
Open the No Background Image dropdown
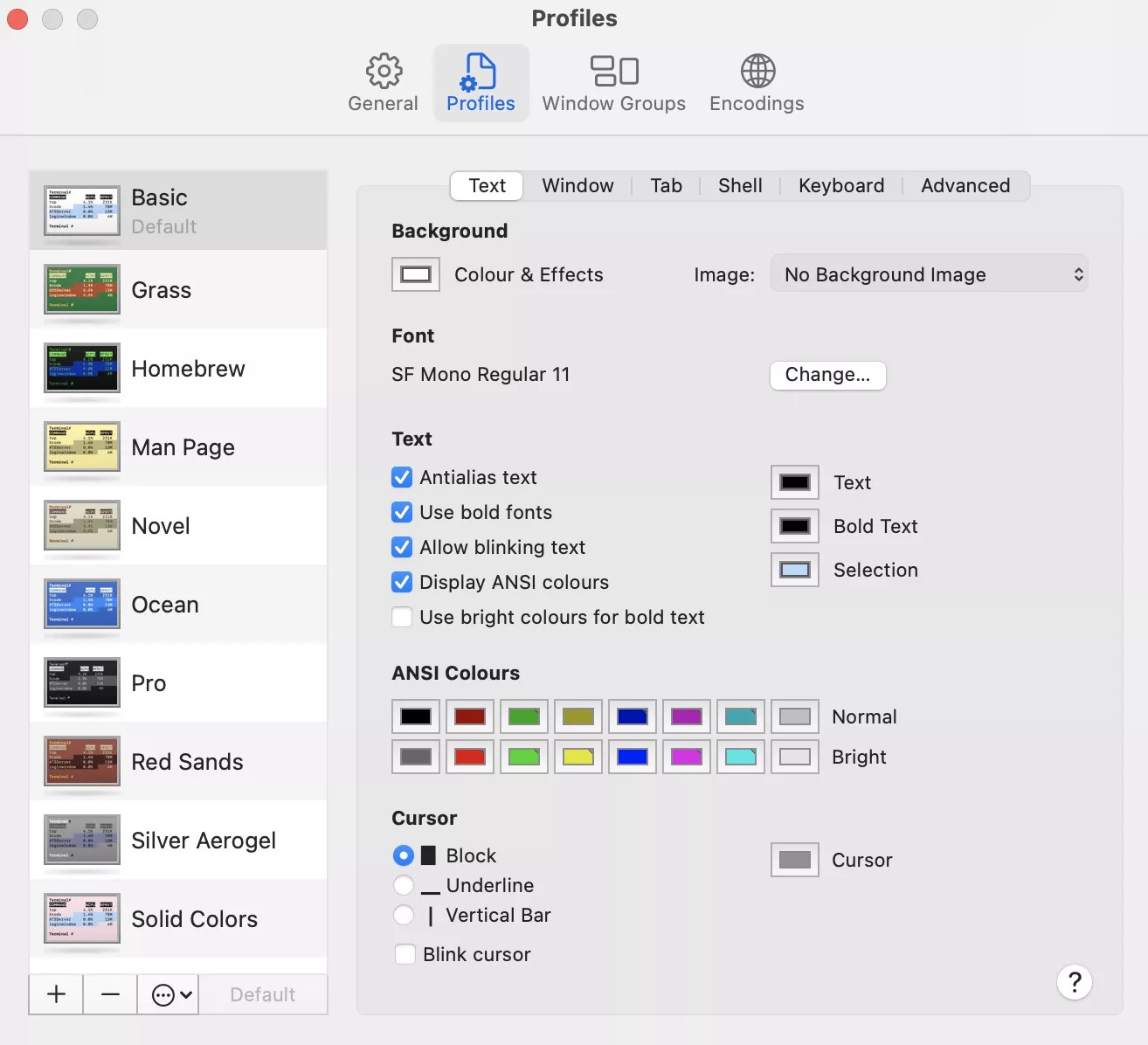(x=929, y=274)
